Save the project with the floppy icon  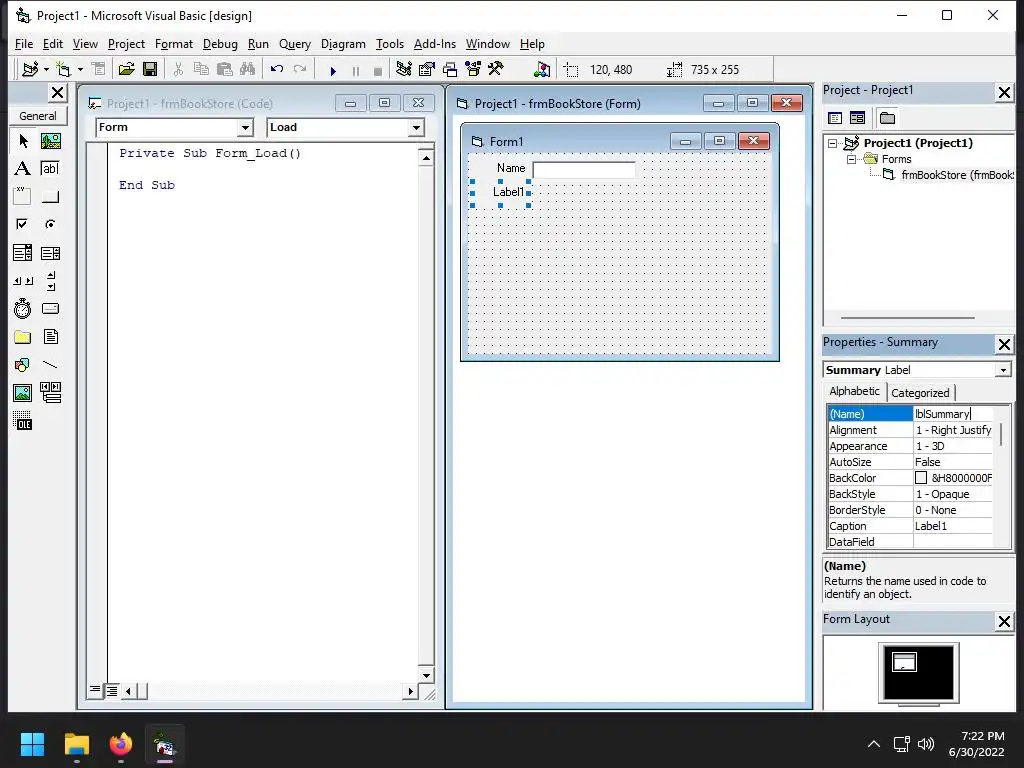pyautogui.click(x=150, y=69)
